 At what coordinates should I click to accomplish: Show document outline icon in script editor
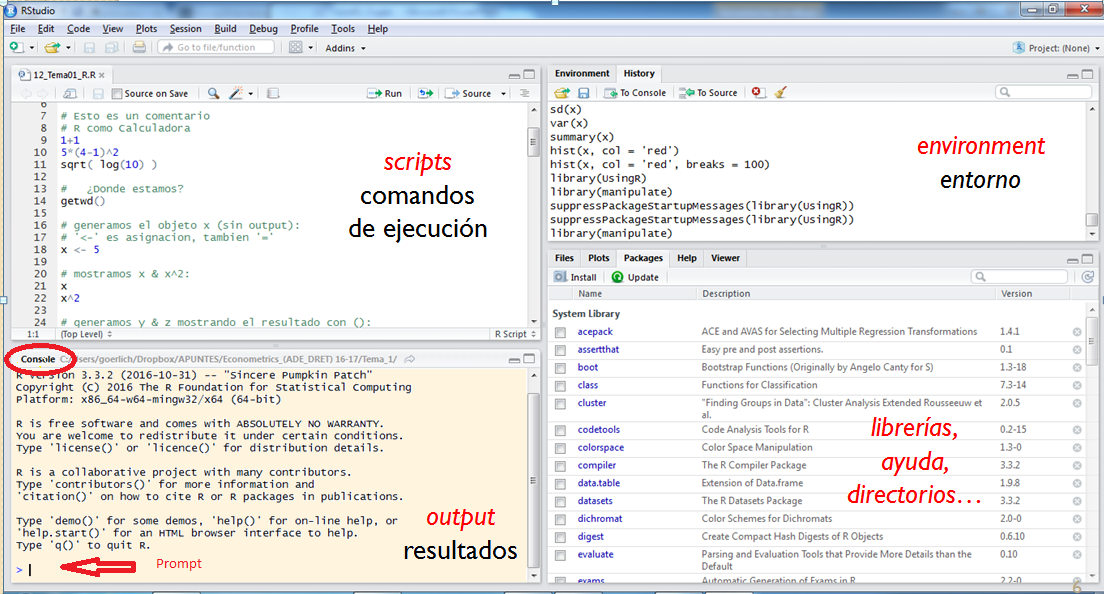525,93
